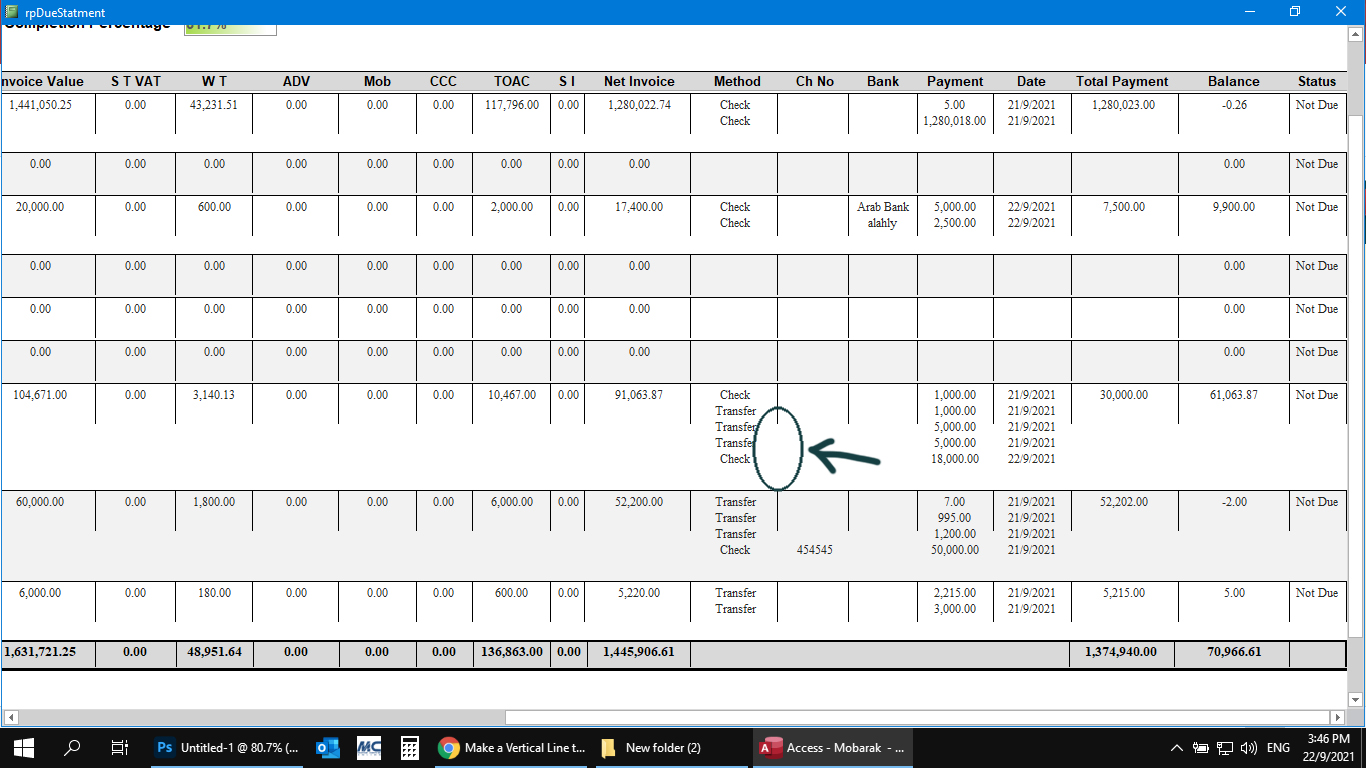
Task: Select payment amount 50,000.00
Action: click(955, 550)
